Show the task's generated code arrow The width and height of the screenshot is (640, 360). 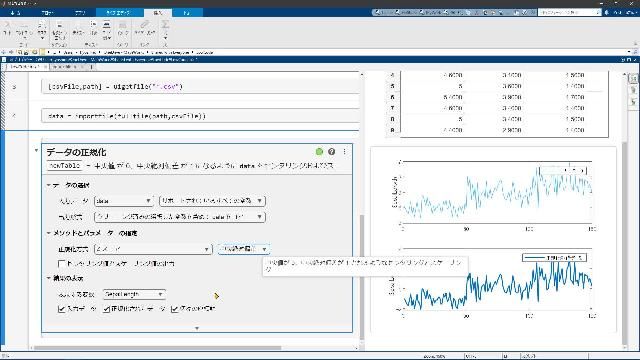197,328
